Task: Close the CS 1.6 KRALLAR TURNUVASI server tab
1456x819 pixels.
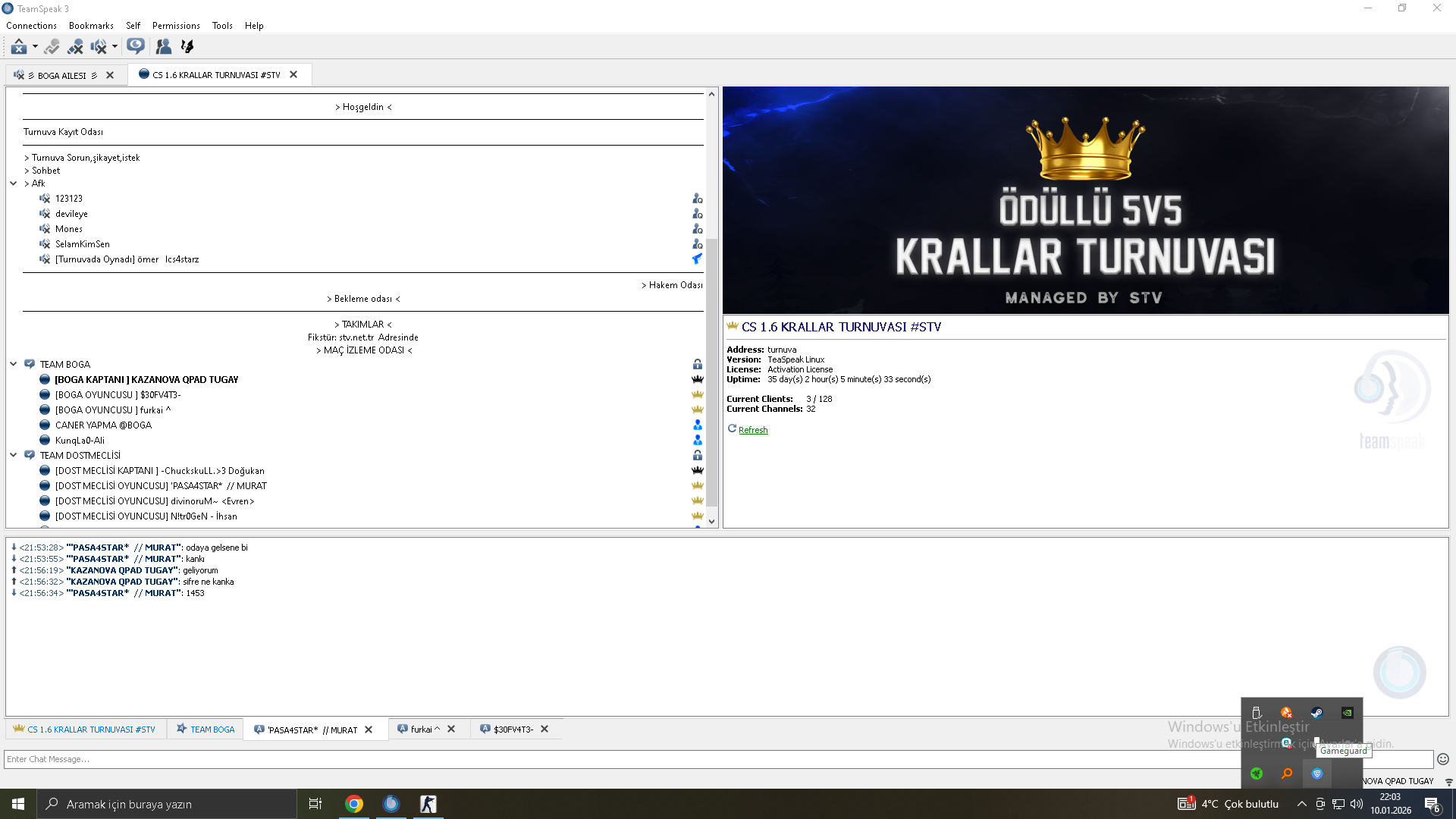Action: (x=293, y=75)
